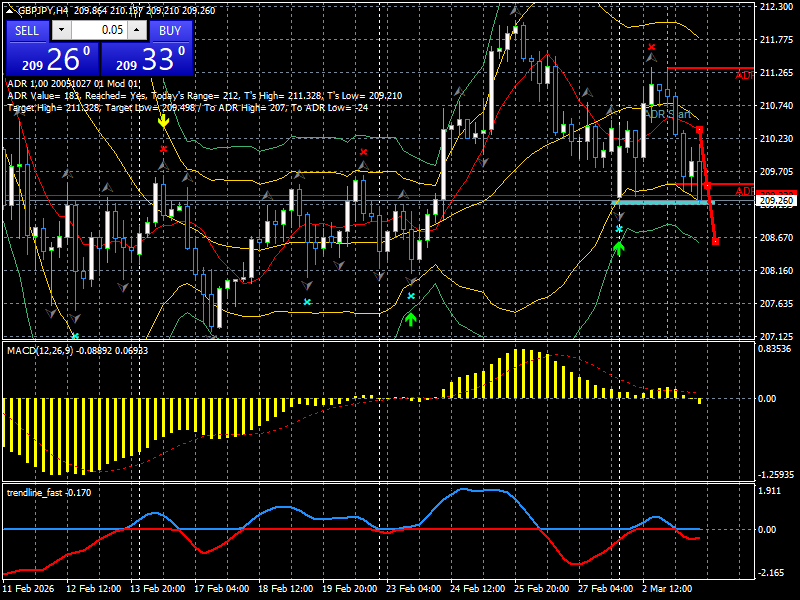Select the cyan horizontal support line

coord(662,203)
